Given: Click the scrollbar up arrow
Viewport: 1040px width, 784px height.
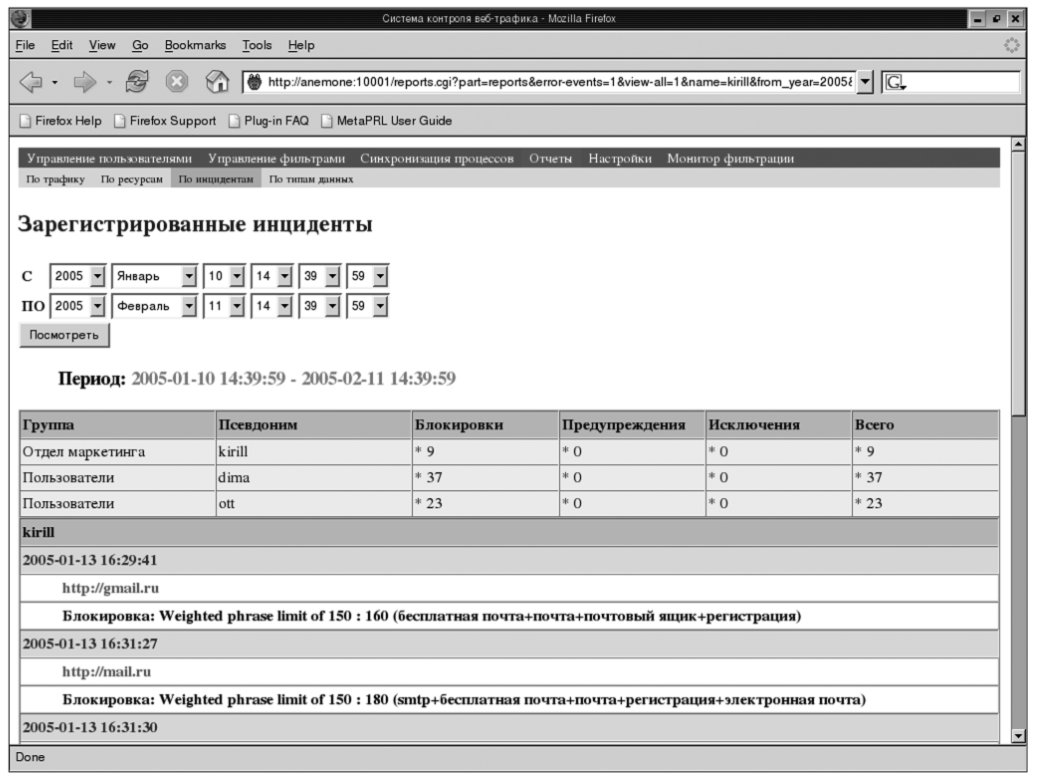Looking at the screenshot, I should pos(1019,145).
